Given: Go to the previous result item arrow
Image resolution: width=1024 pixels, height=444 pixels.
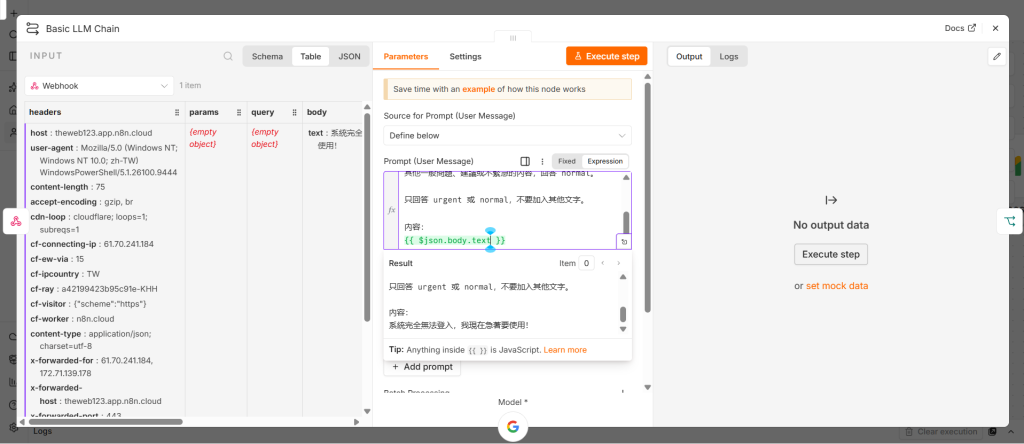Looking at the screenshot, I should click(603, 263).
